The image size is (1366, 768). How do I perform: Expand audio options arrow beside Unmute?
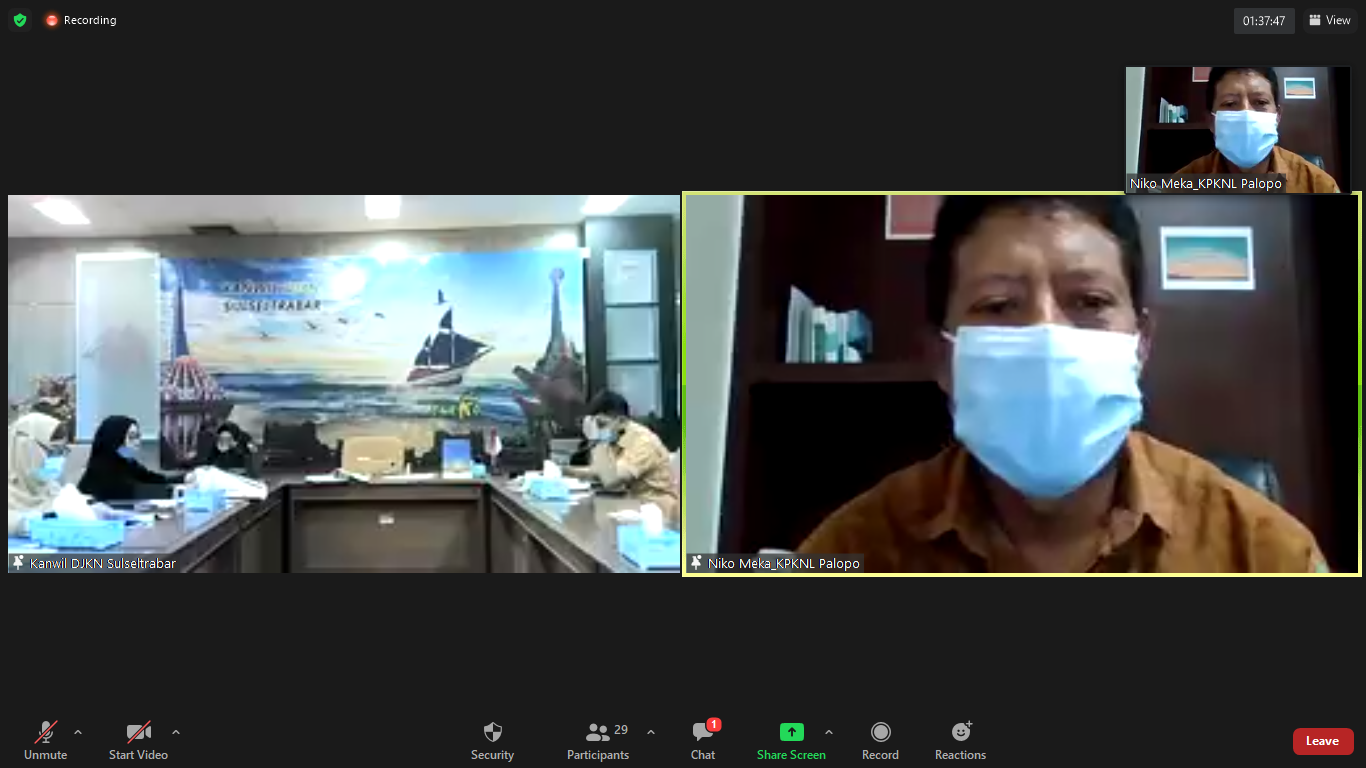pos(78,732)
